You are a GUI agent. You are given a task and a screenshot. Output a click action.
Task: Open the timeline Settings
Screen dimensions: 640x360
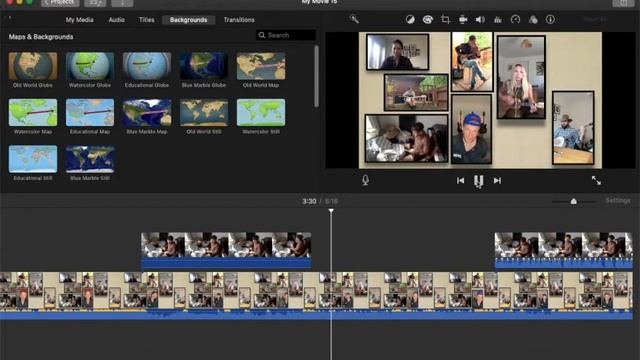pyautogui.click(x=618, y=201)
